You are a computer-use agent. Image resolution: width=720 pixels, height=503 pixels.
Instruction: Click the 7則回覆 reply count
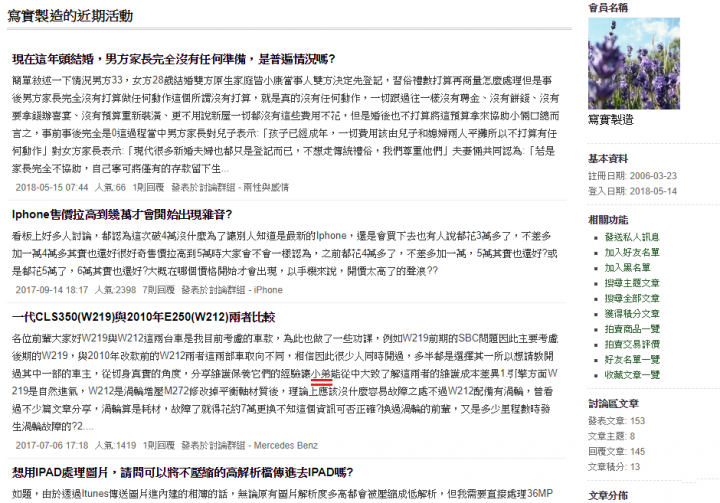[x=158, y=290]
